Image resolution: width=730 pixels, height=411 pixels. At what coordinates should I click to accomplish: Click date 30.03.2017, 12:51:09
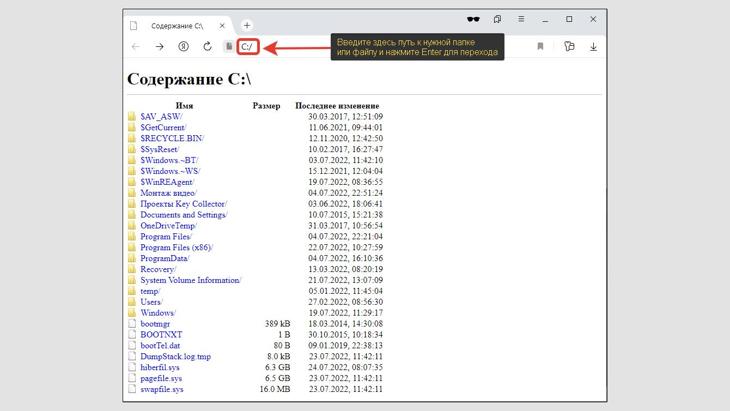(x=345, y=116)
